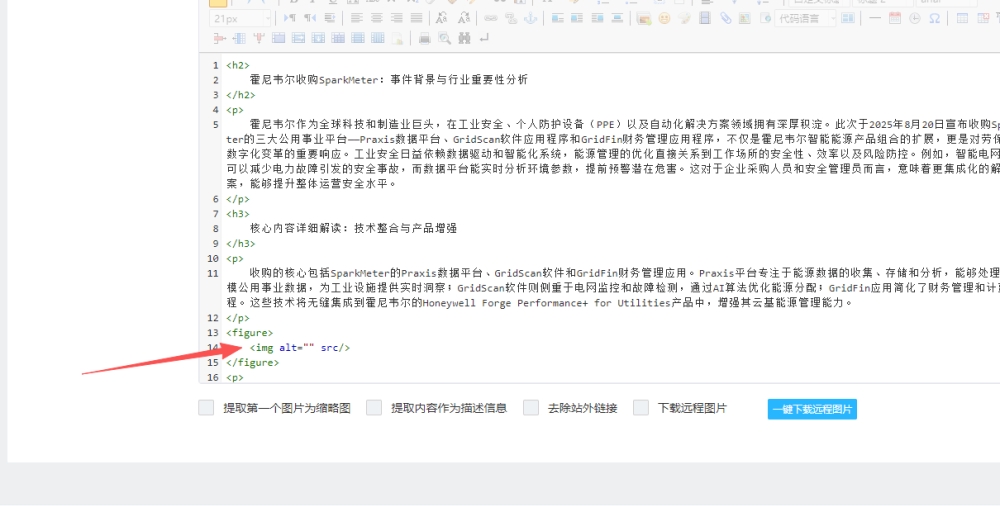
Task: Insert the current date
Action: (895, 18)
